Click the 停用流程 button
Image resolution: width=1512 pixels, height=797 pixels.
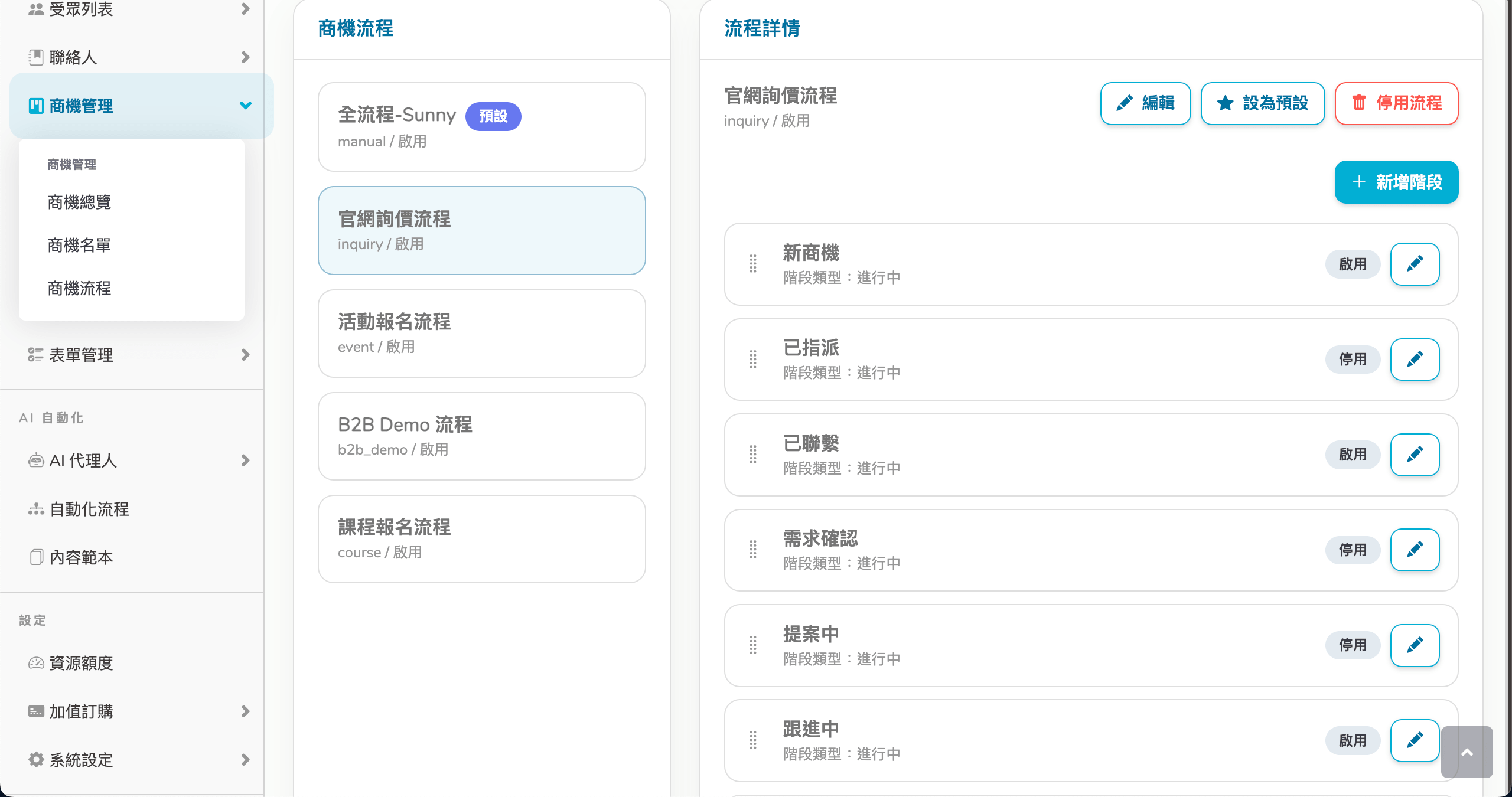tap(1396, 103)
